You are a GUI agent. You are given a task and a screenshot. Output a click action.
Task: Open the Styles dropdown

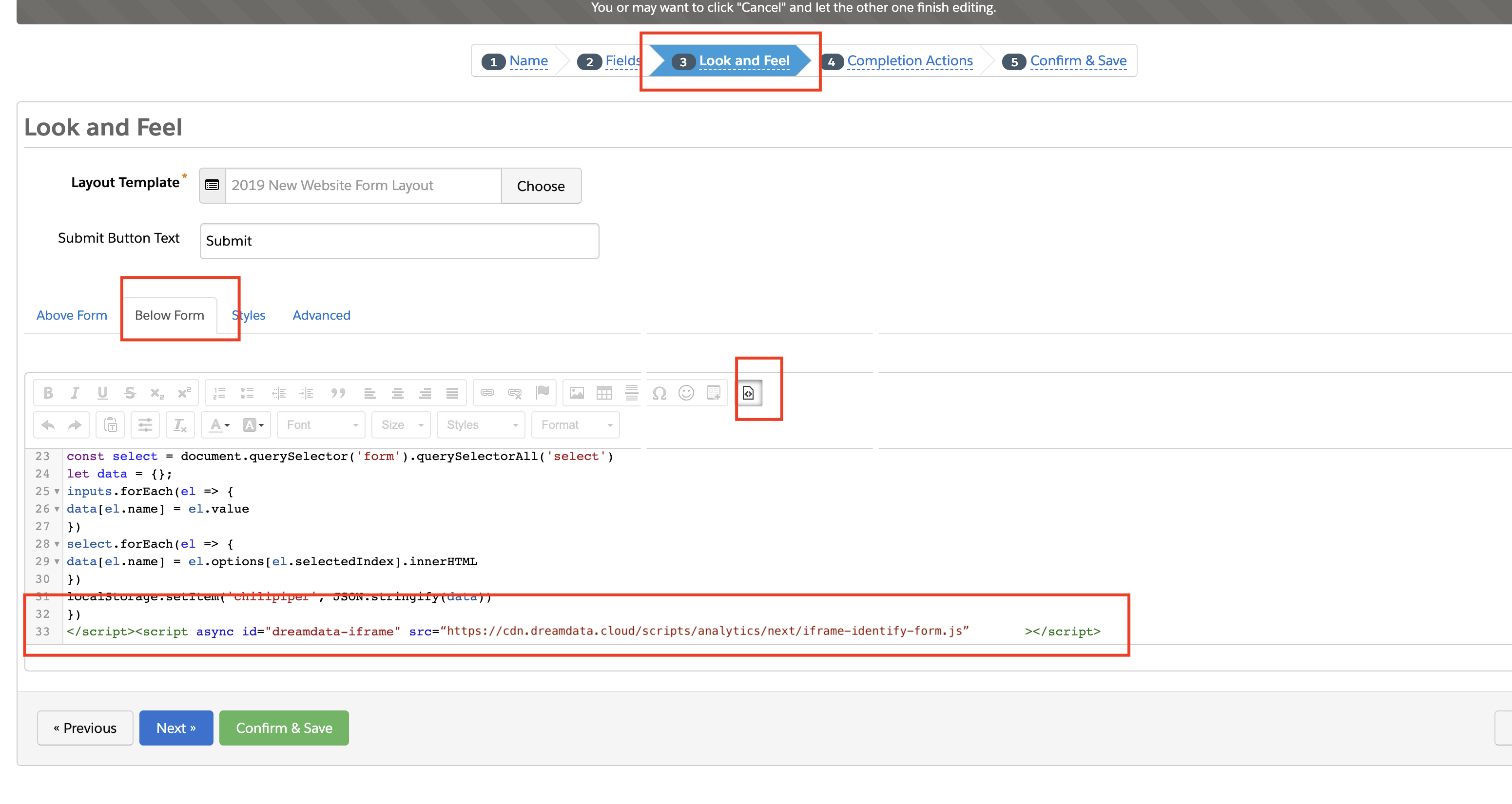point(481,425)
